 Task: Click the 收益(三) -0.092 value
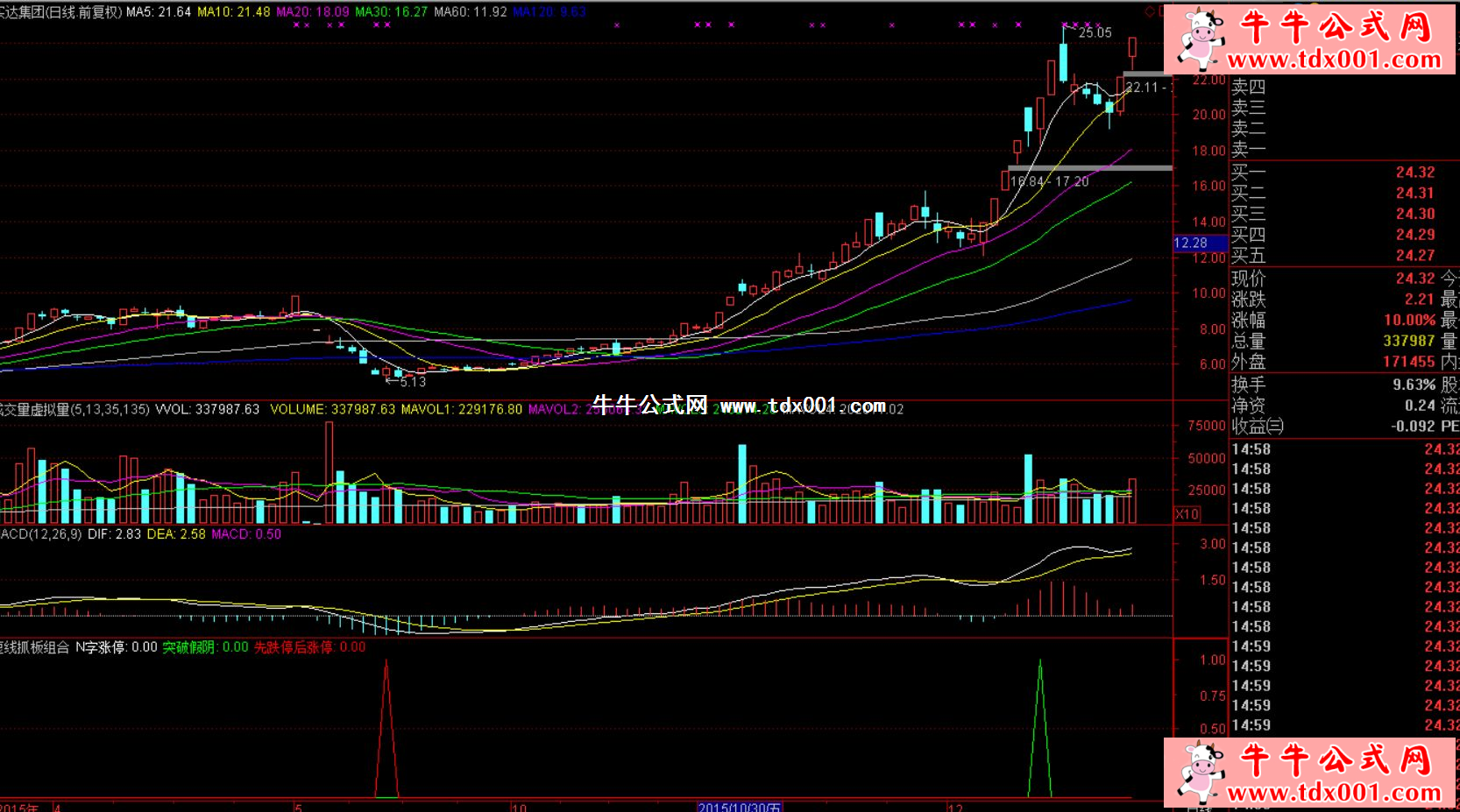click(x=1414, y=427)
